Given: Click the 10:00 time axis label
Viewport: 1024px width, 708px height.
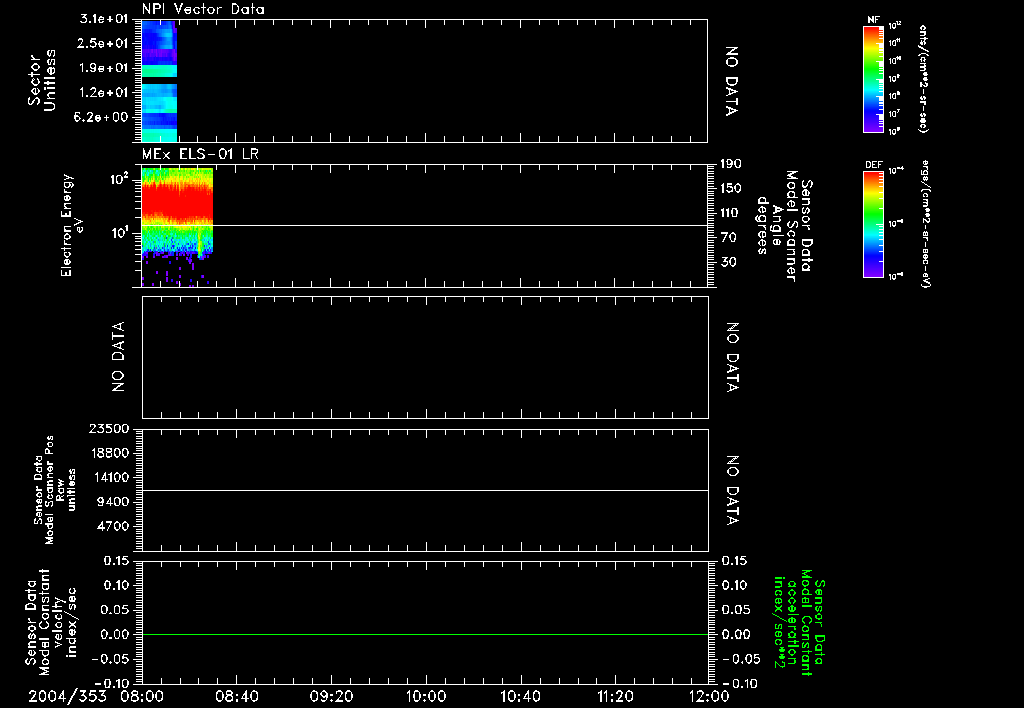Looking at the screenshot, I should point(426,696).
